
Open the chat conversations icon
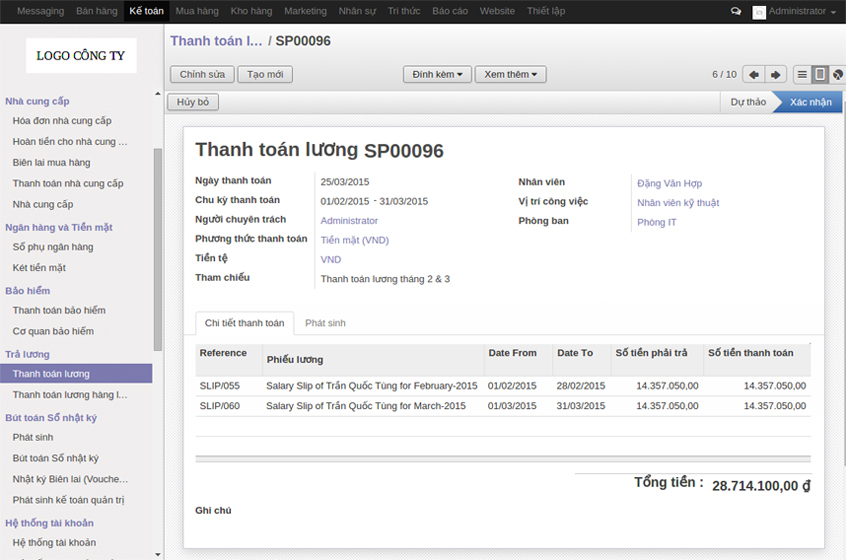pyautogui.click(x=736, y=11)
